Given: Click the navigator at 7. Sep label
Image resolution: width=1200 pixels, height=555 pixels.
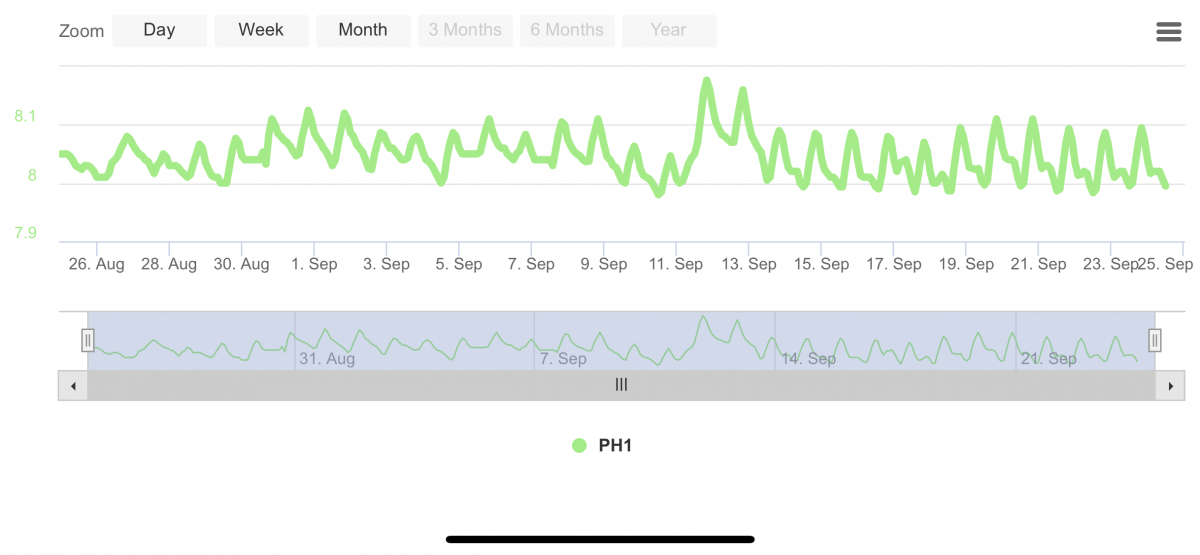Looking at the screenshot, I should coord(563,358).
